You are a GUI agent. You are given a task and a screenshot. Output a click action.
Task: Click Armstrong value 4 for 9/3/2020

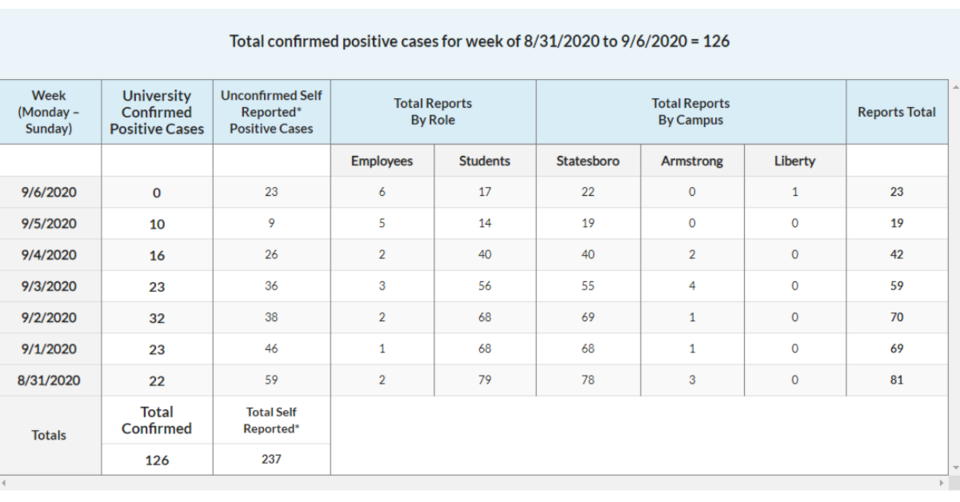[692, 285]
